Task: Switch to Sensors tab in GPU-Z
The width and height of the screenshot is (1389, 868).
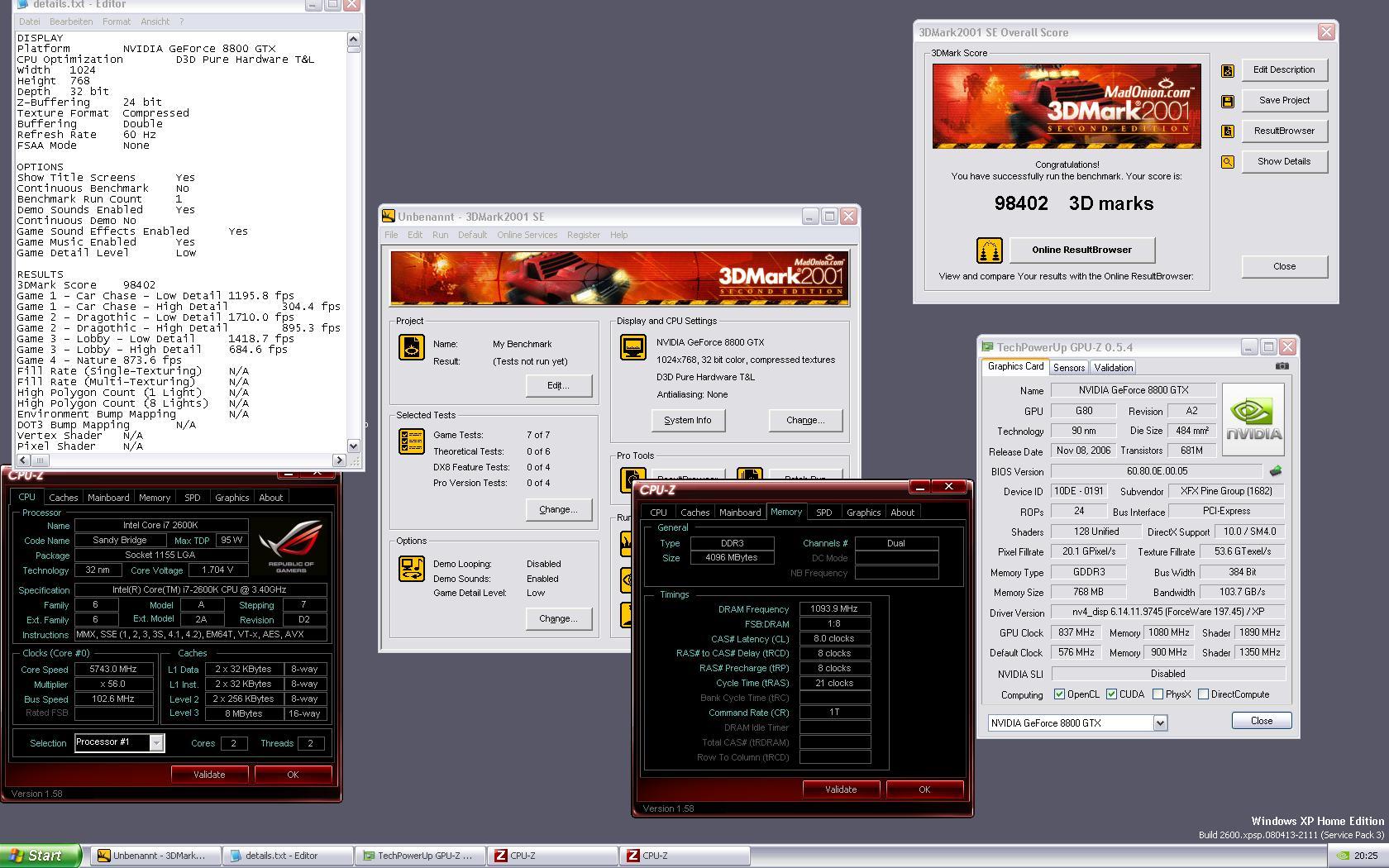Action: pos(1069,368)
